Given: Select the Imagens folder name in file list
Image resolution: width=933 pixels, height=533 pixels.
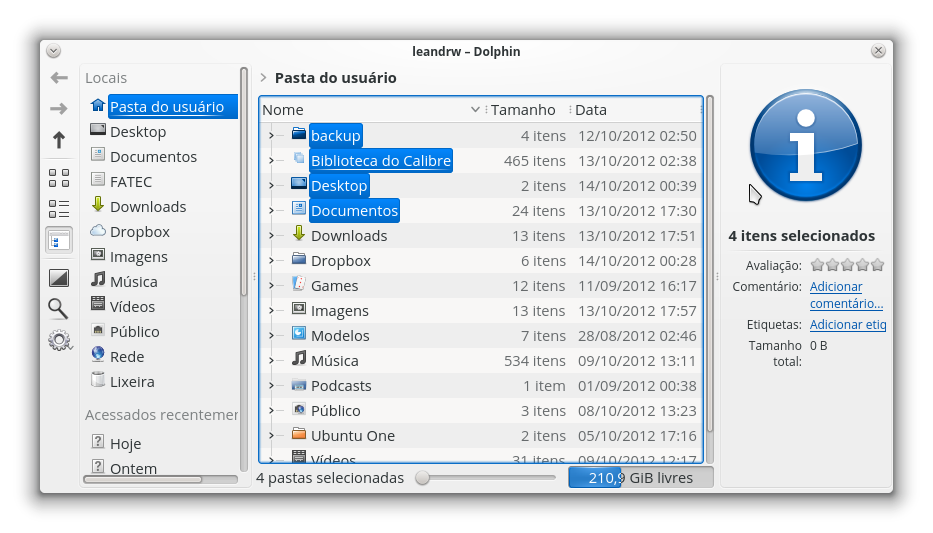Looking at the screenshot, I should (x=340, y=311).
